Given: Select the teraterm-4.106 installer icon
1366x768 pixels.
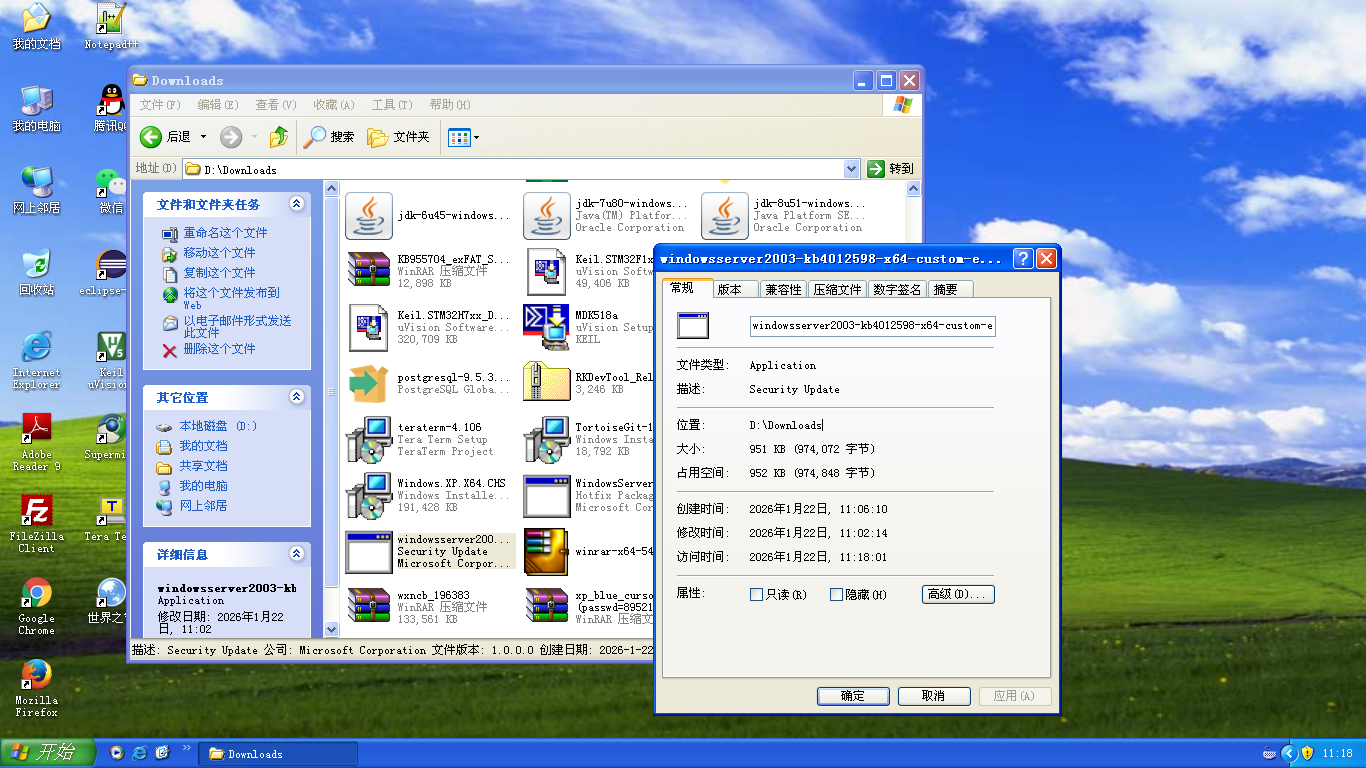Looking at the screenshot, I should pos(369,439).
